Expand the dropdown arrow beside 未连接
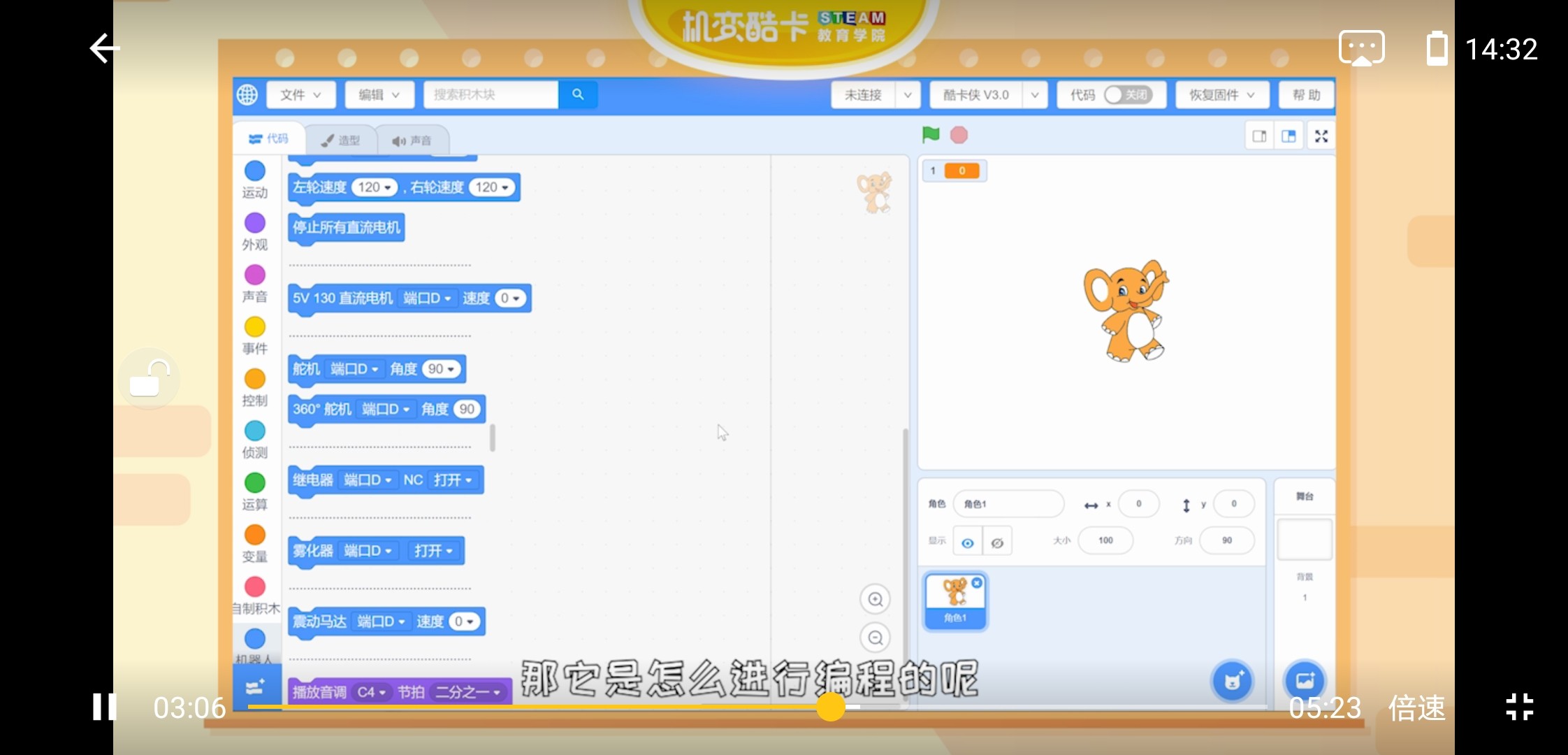 tap(907, 94)
